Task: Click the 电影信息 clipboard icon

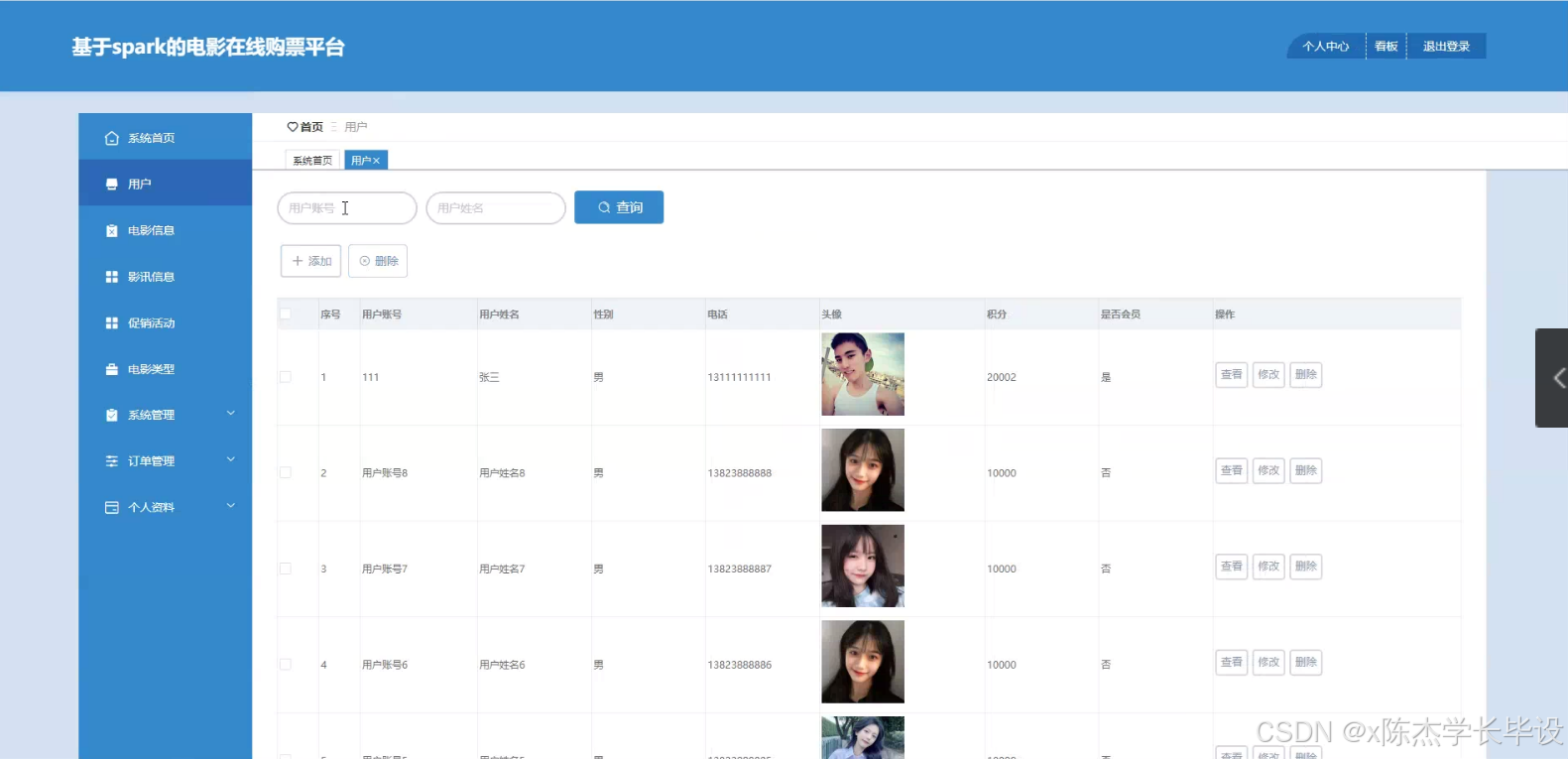Action: coord(112,230)
